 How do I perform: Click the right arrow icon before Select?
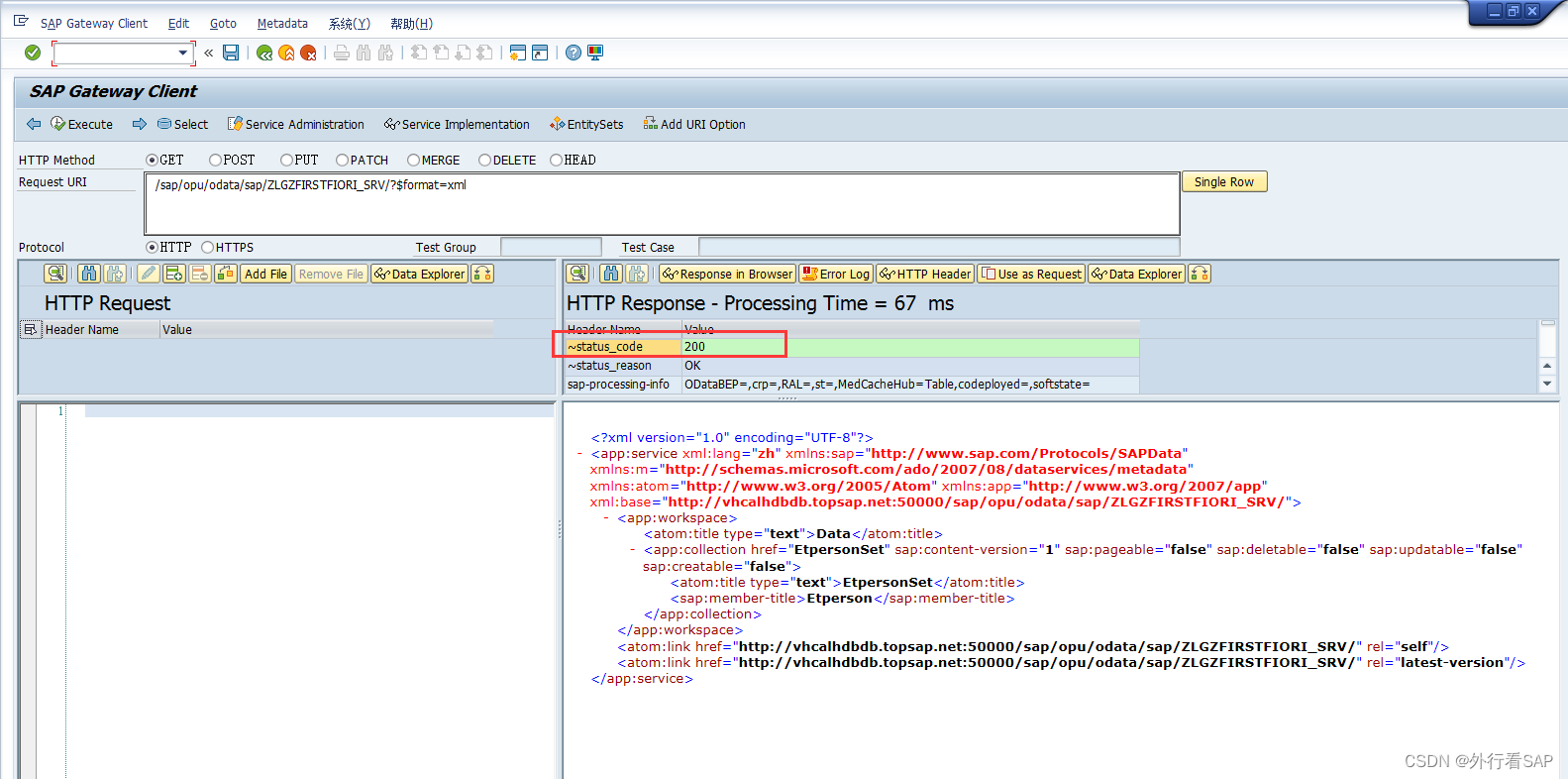coord(140,124)
